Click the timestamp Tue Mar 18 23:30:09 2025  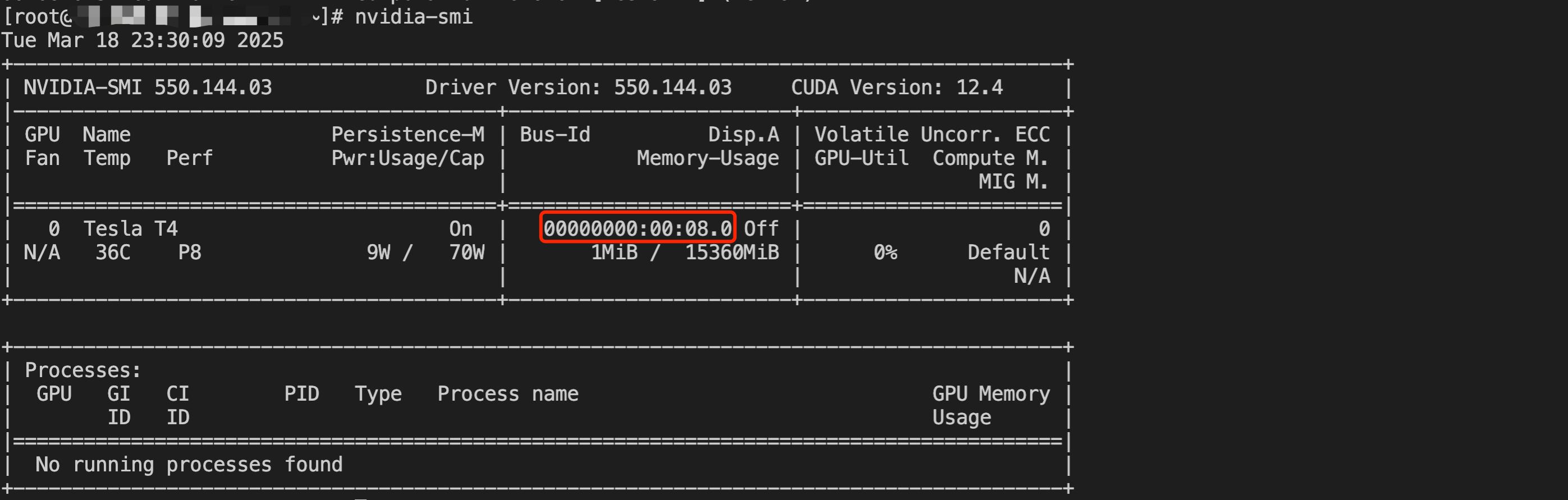pos(143,40)
